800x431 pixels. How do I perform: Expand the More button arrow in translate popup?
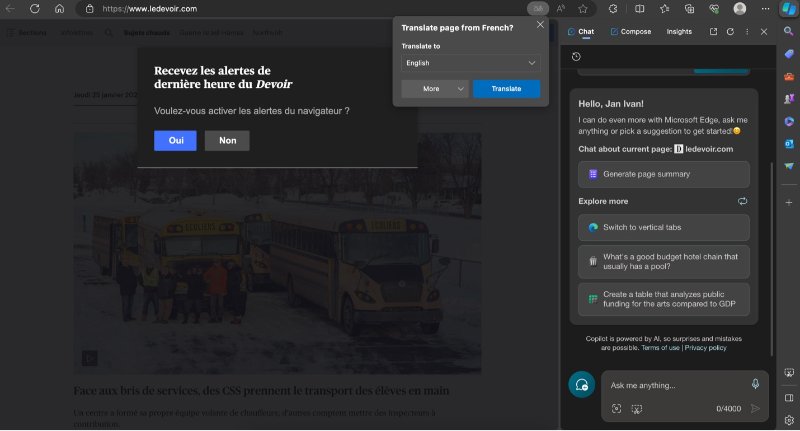click(x=460, y=89)
